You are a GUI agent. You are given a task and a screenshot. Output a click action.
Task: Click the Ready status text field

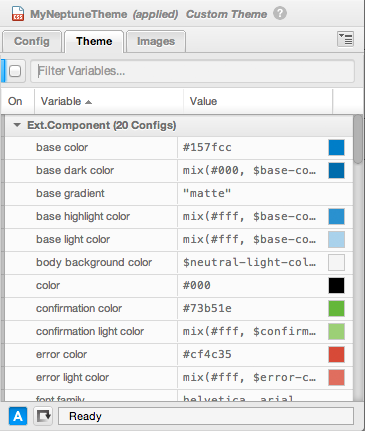pos(206,416)
